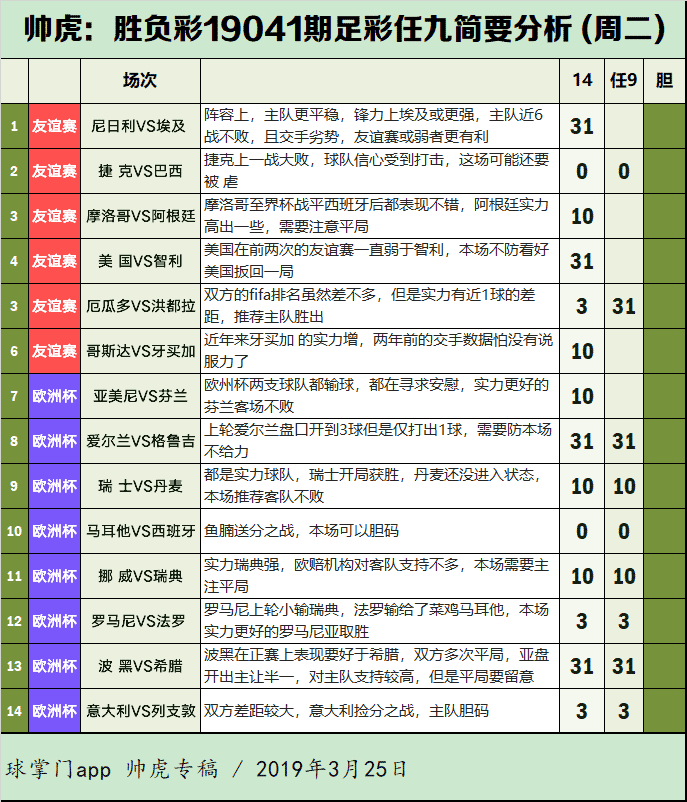Click row number 7 cell
Screen dimensions: 687x802
point(14,396)
